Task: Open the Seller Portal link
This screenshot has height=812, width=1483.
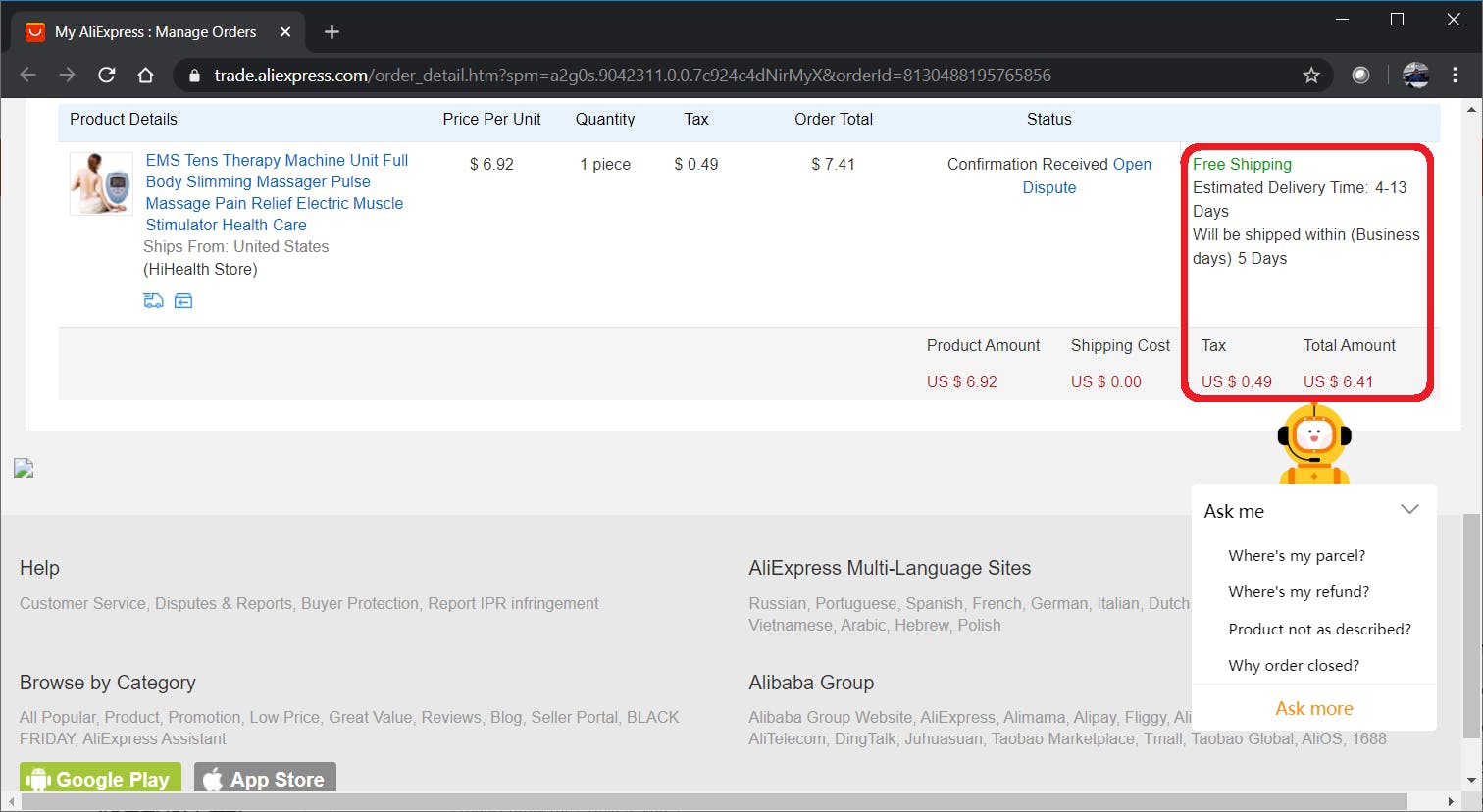Action: (575, 718)
